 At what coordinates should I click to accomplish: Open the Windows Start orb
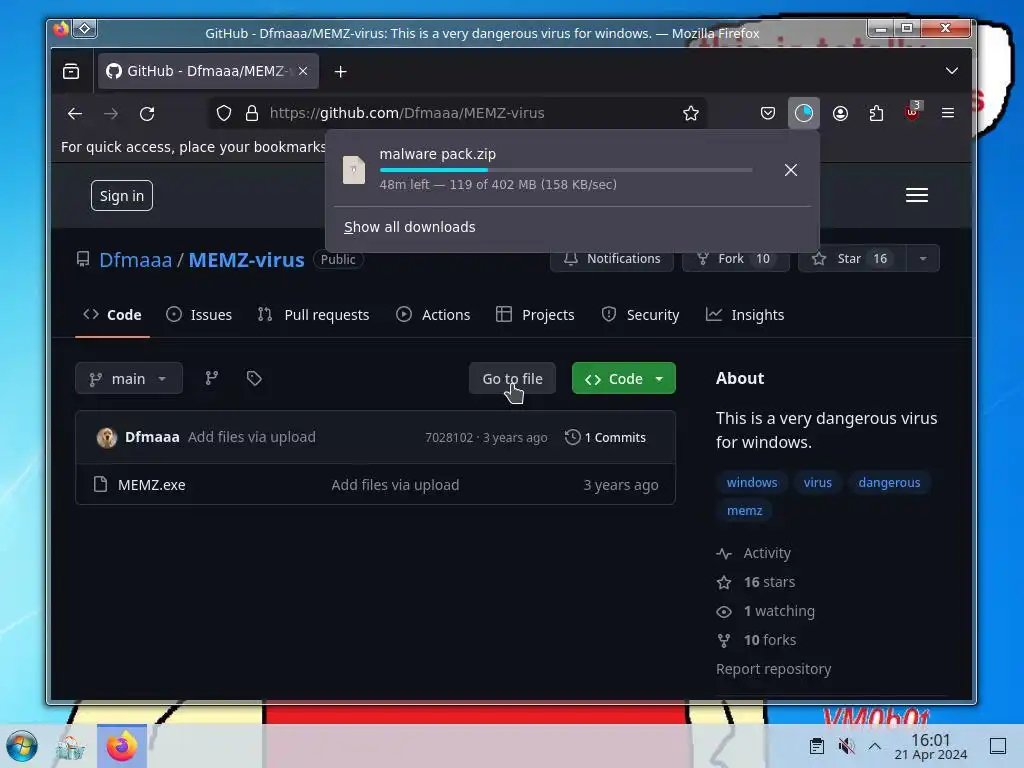(x=22, y=746)
